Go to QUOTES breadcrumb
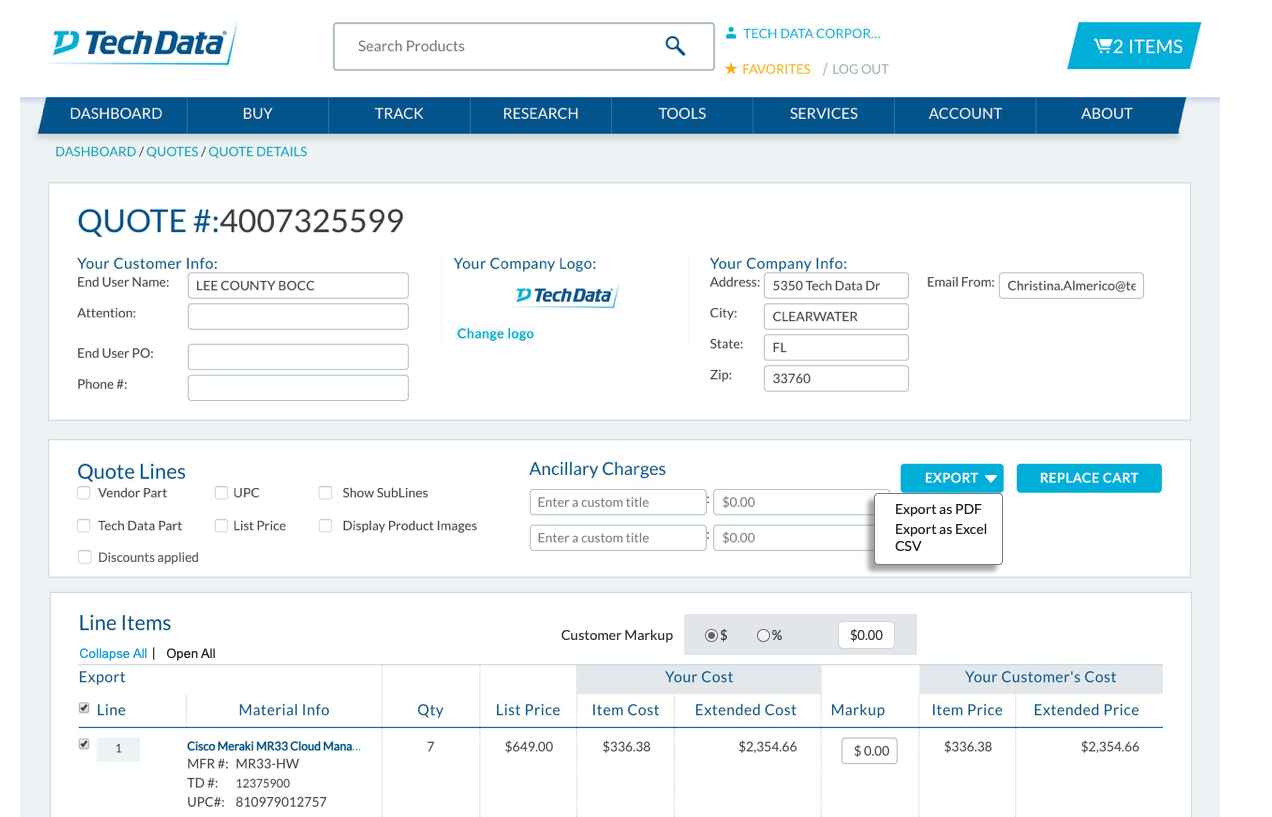 point(172,152)
